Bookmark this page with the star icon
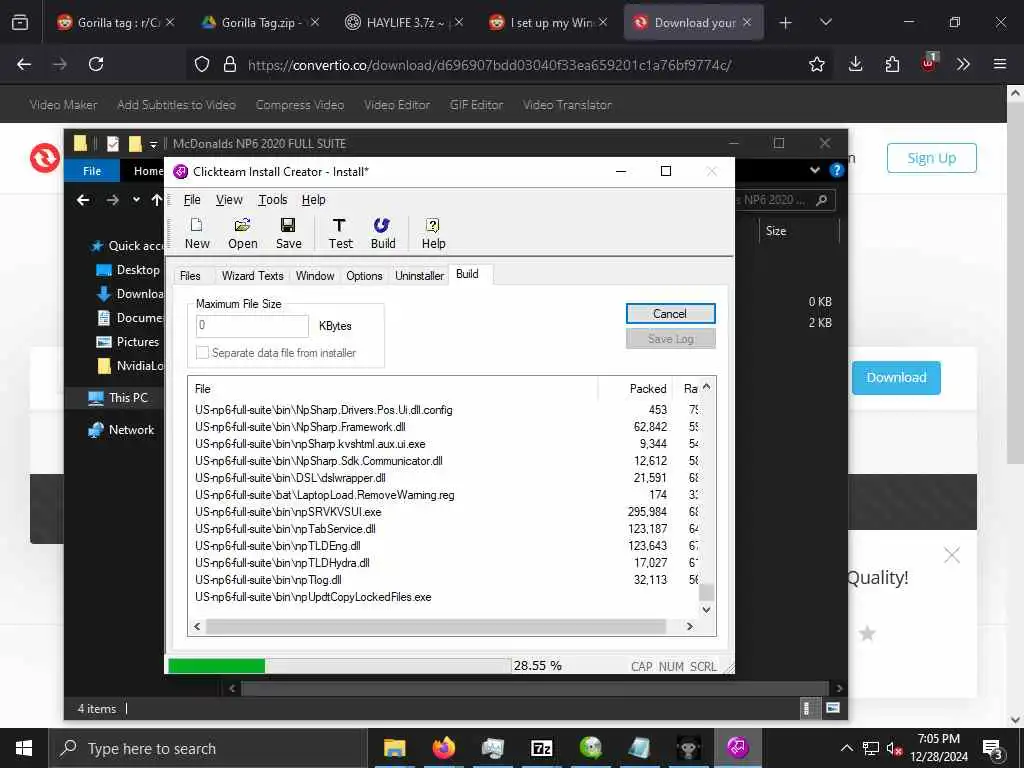This screenshot has height=768, width=1024. coord(816,64)
